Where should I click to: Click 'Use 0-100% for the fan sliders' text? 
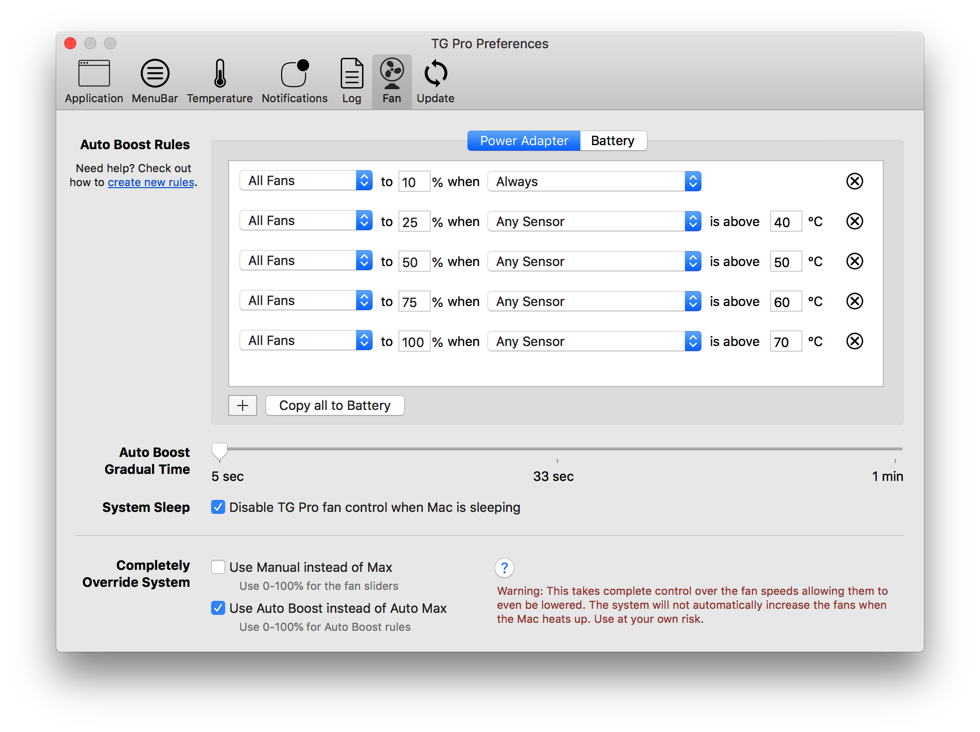click(319, 586)
